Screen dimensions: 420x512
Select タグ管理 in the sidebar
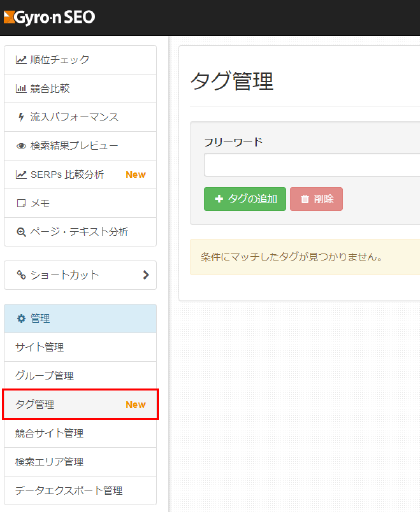coord(80,404)
